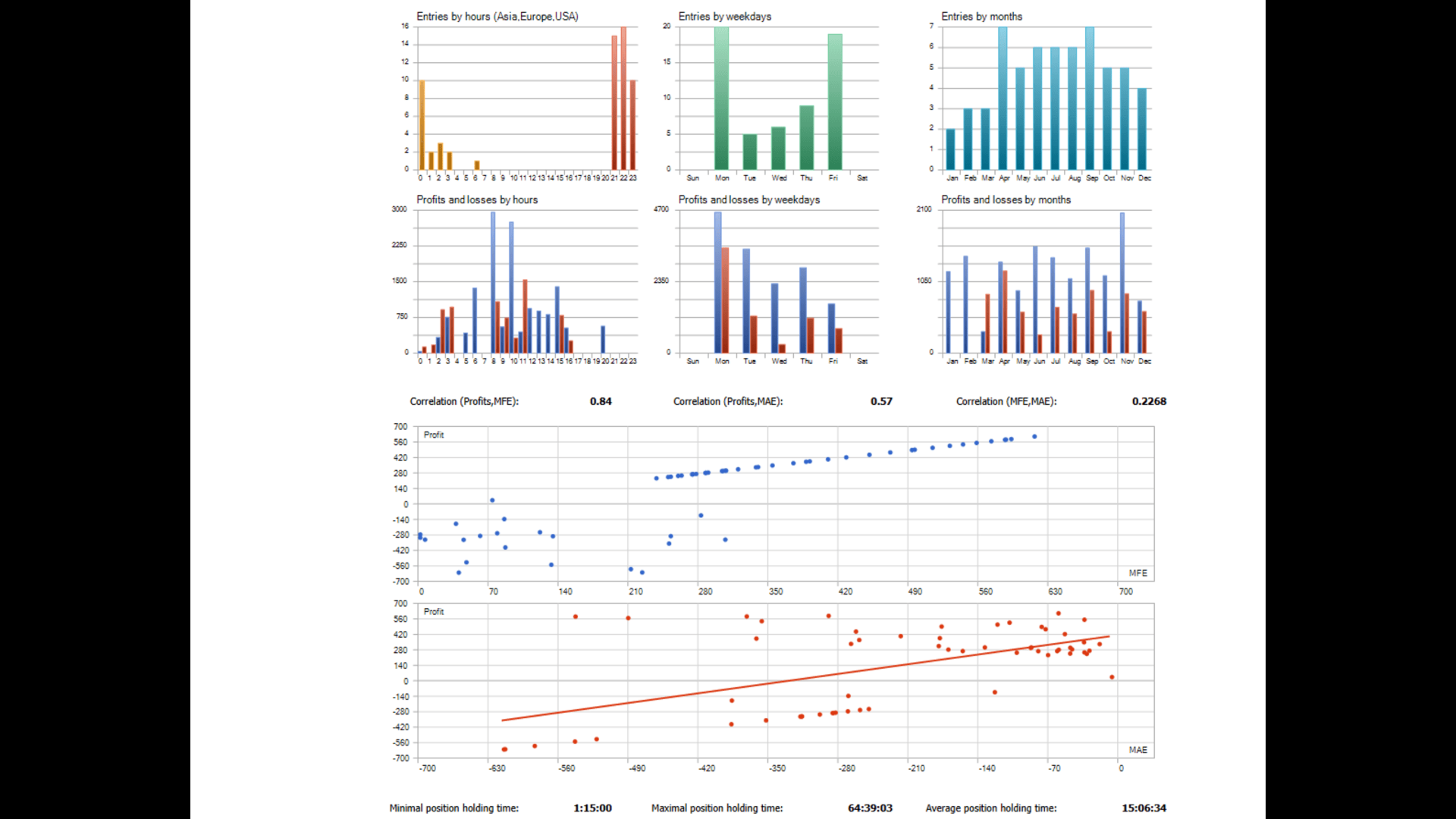1456x819 pixels.
Task: Click the orange hour 0 entries bar
Action: click(x=422, y=125)
